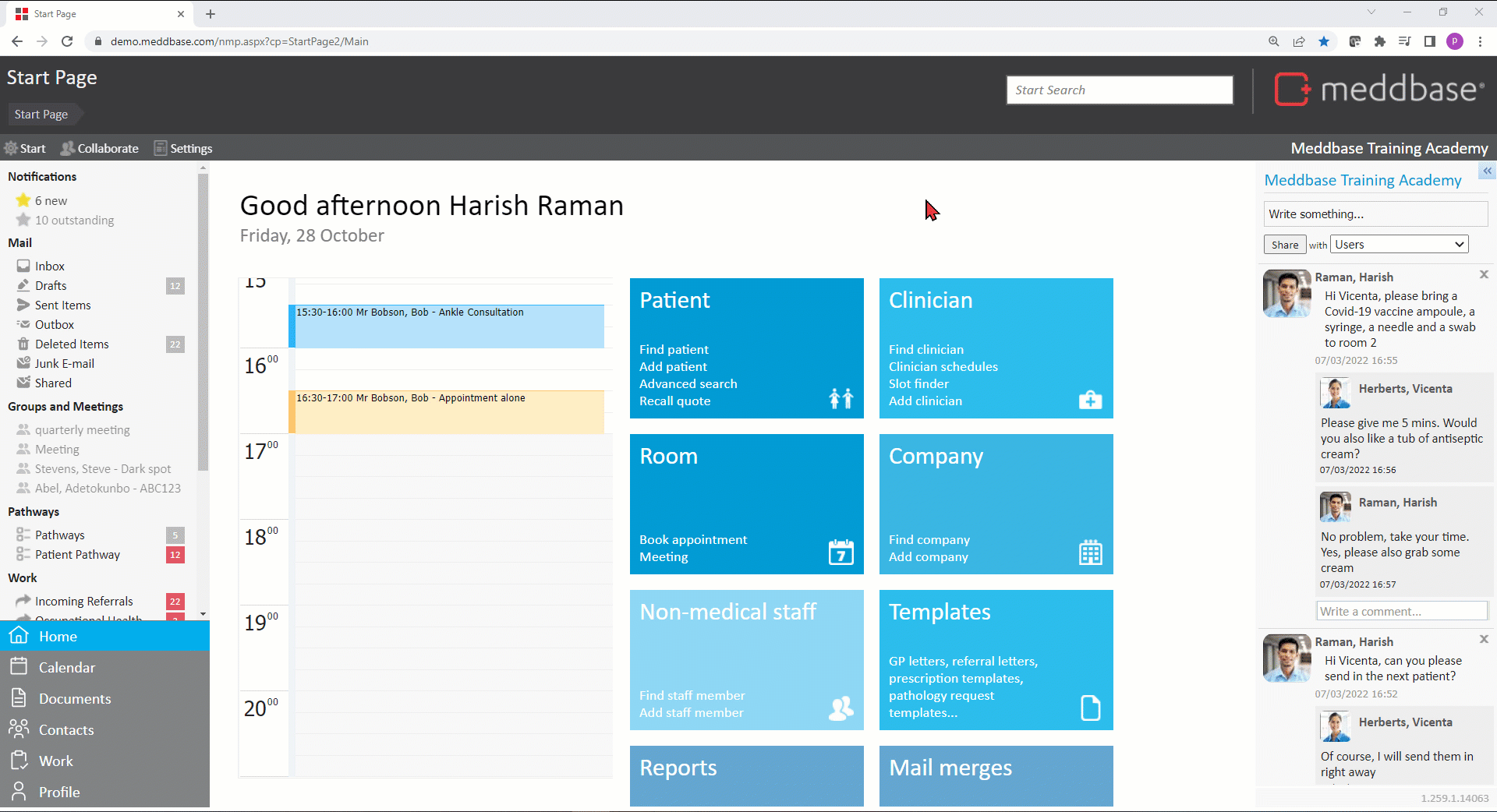Click the Share button
The image size is (1497, 812).
pyautogui.click(x=1284, y=245)
